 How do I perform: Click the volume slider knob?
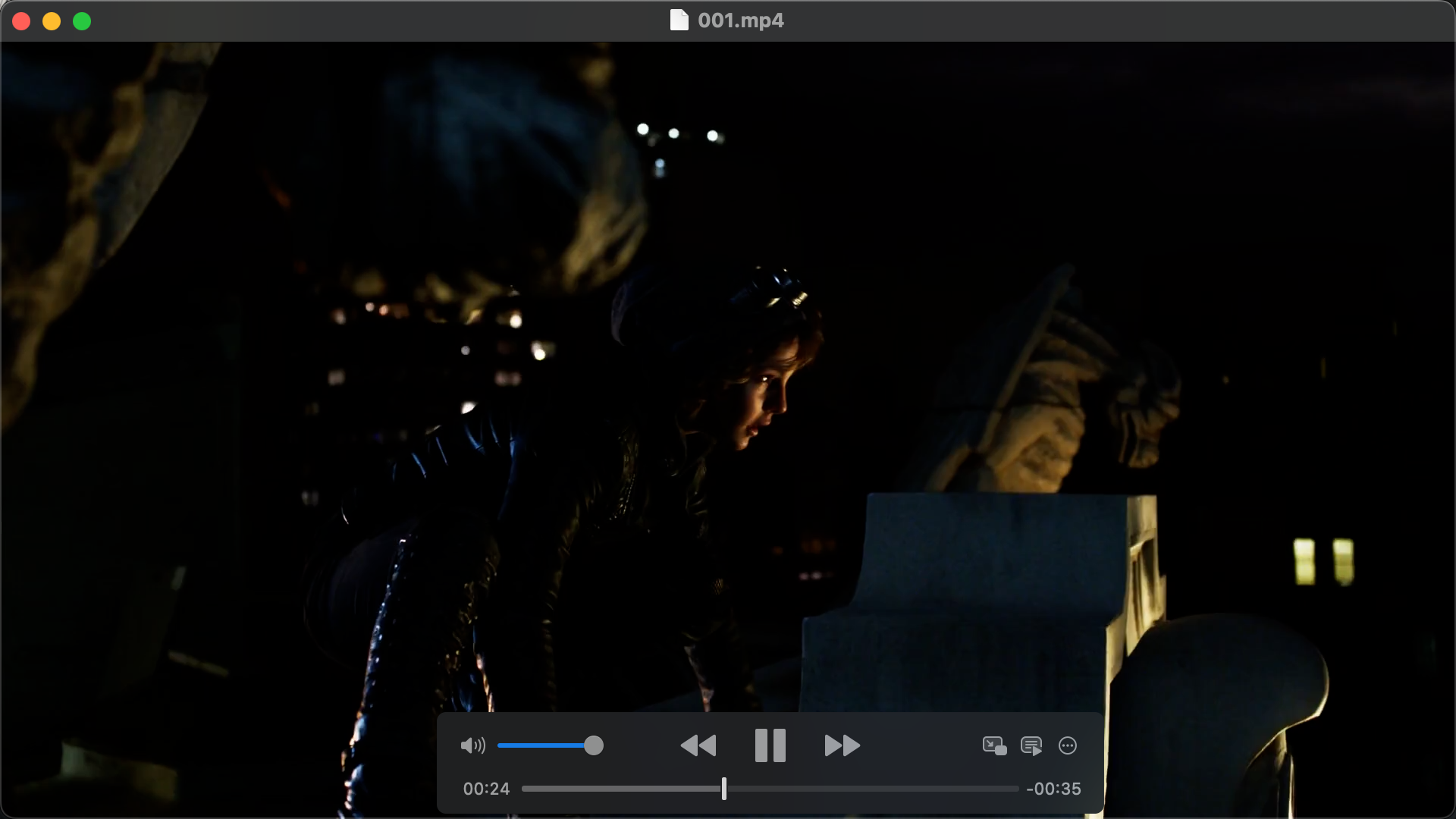click(594, 745)
